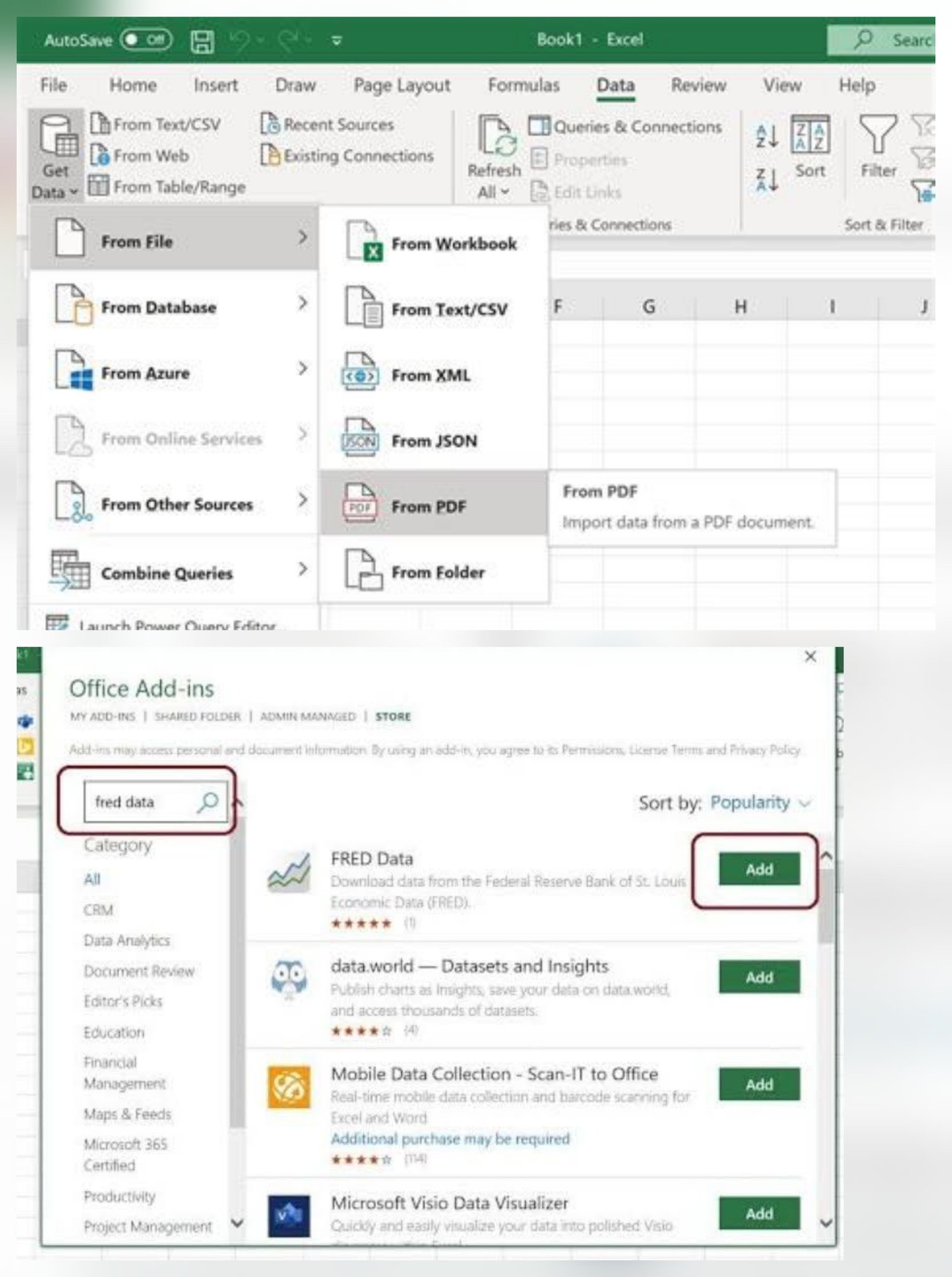Add the Mobile Data Collection Scan-IT add-in

click(759, 1084)
